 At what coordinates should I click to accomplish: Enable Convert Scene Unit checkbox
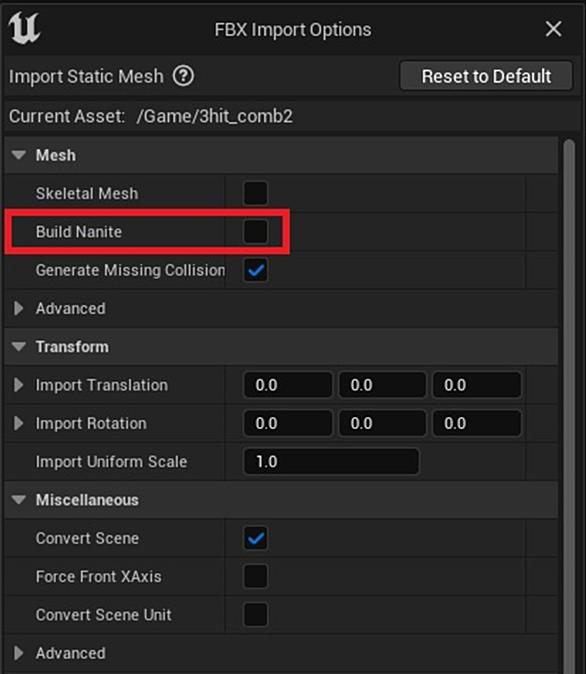coord(255,615)
